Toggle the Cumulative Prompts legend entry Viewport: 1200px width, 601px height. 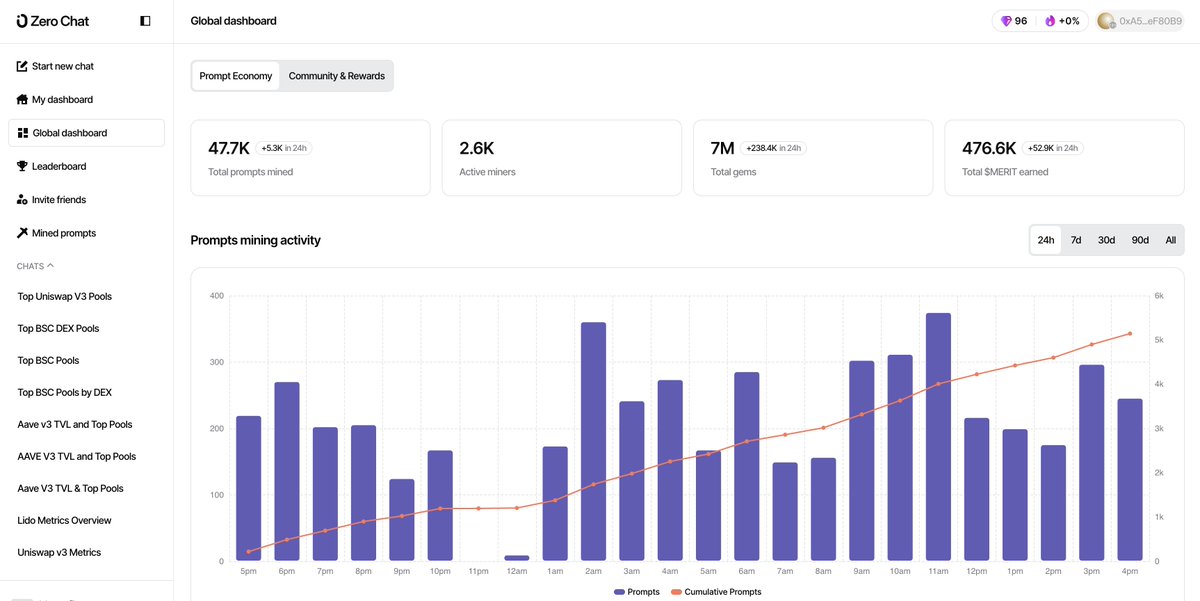click(716, 591)
